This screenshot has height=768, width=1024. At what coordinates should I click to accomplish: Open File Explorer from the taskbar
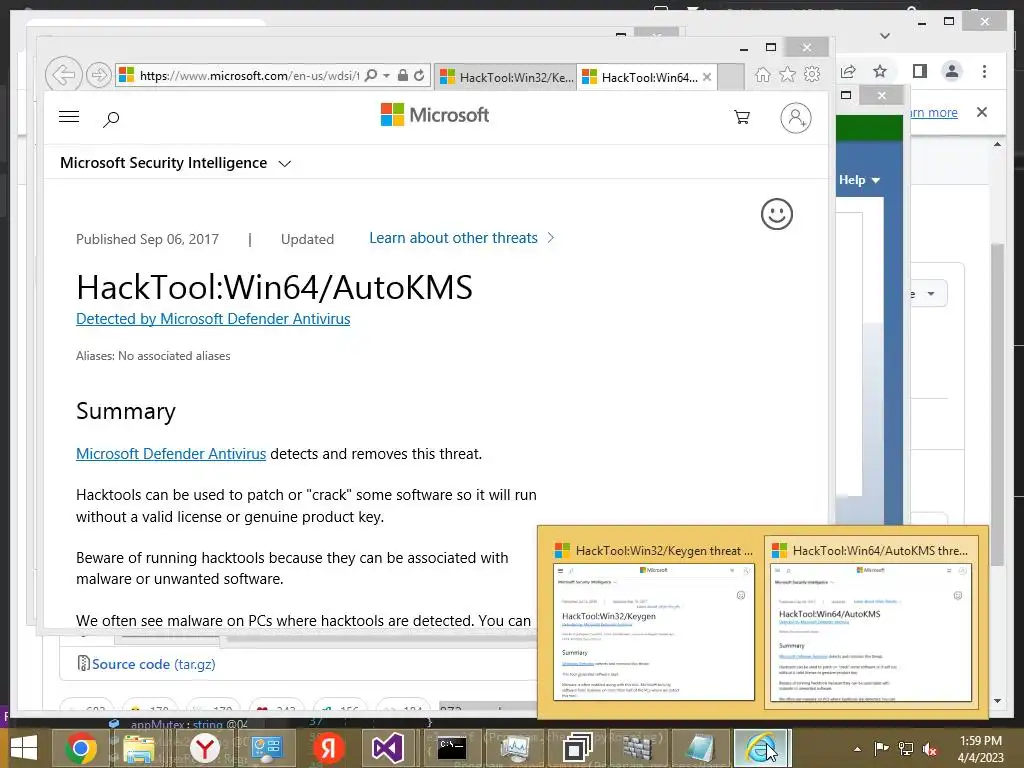tap(139, 748)
